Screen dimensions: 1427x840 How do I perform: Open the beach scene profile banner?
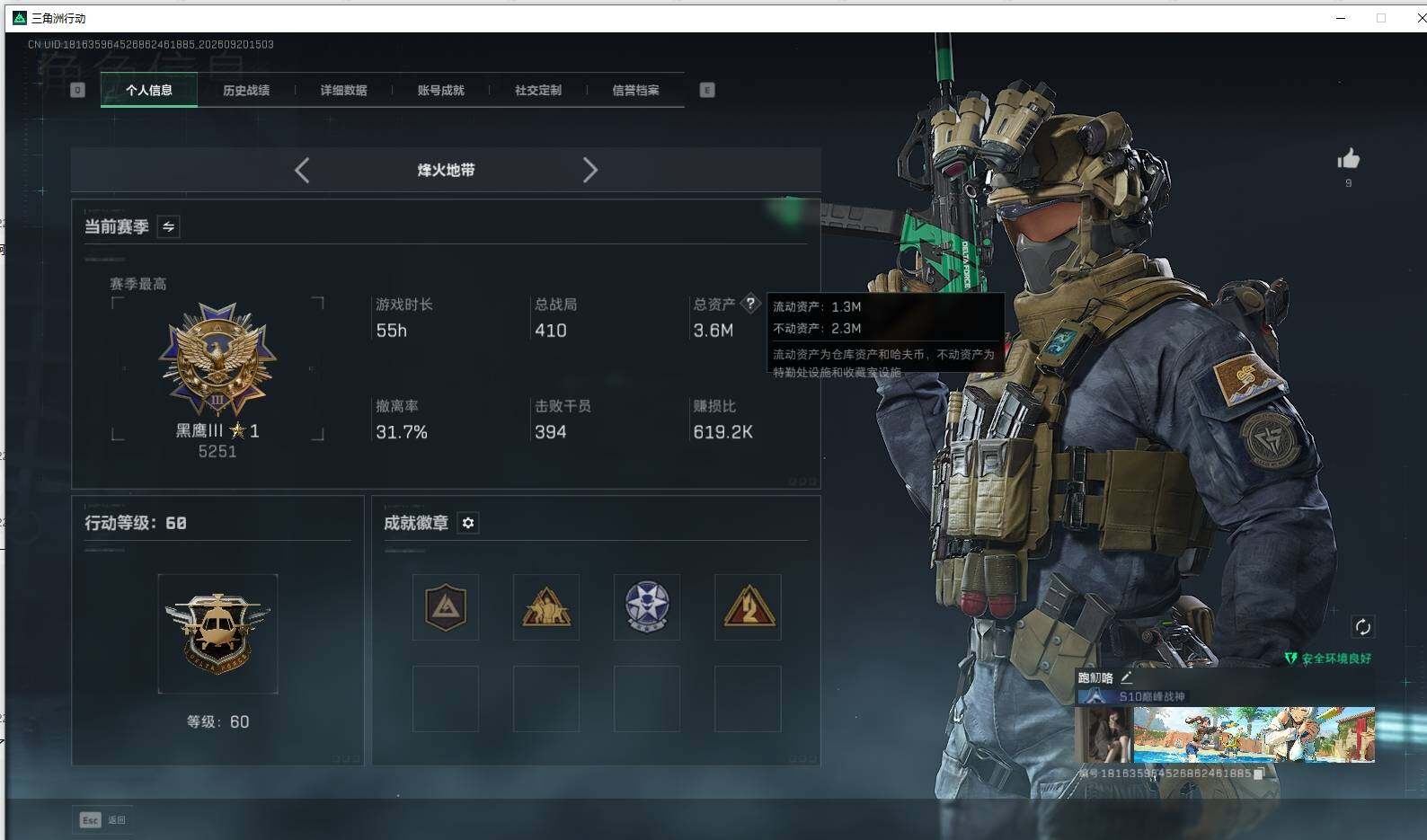(x=1254, y=735)
